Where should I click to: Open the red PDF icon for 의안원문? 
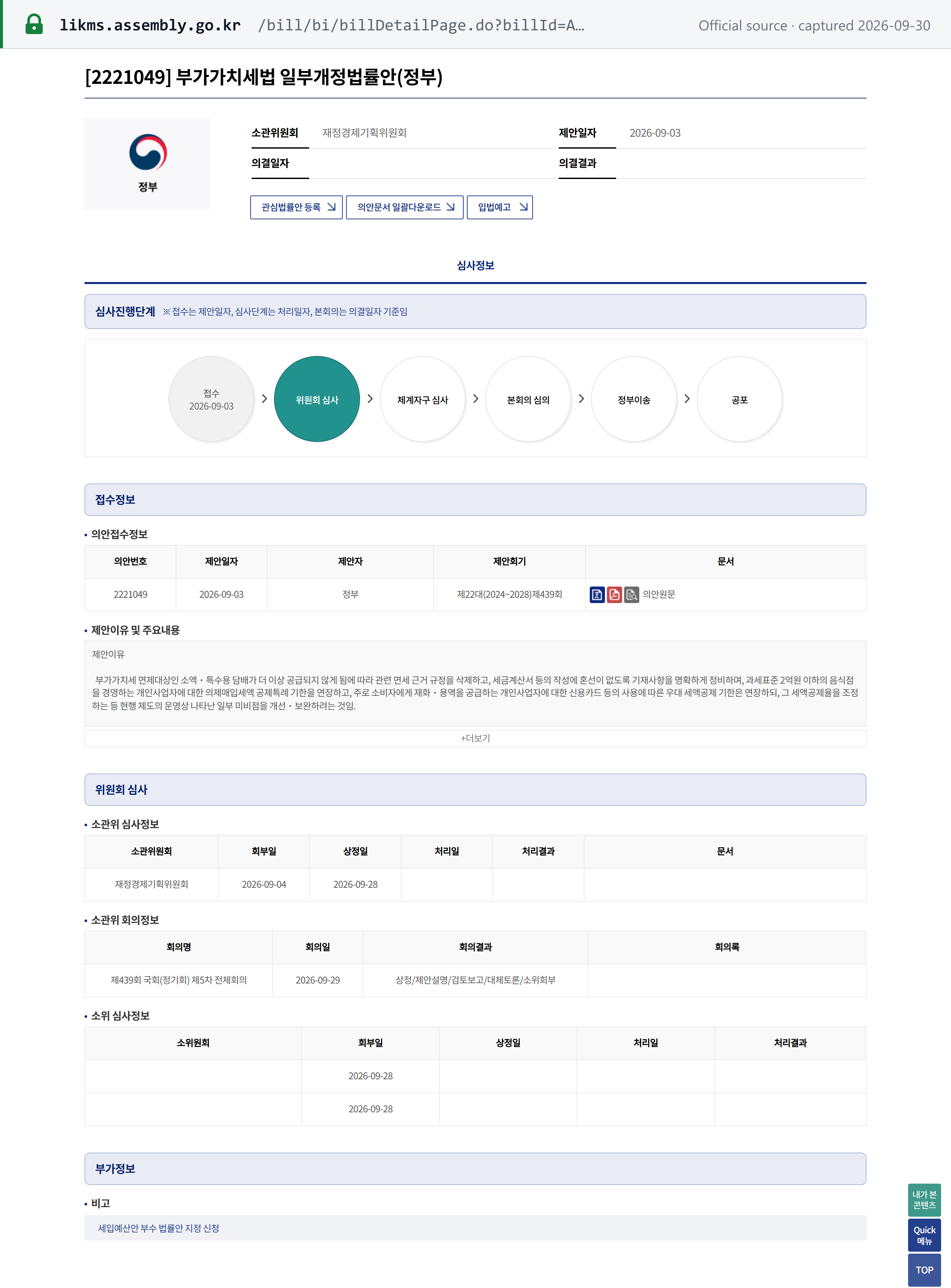click(x=614, y=594)
